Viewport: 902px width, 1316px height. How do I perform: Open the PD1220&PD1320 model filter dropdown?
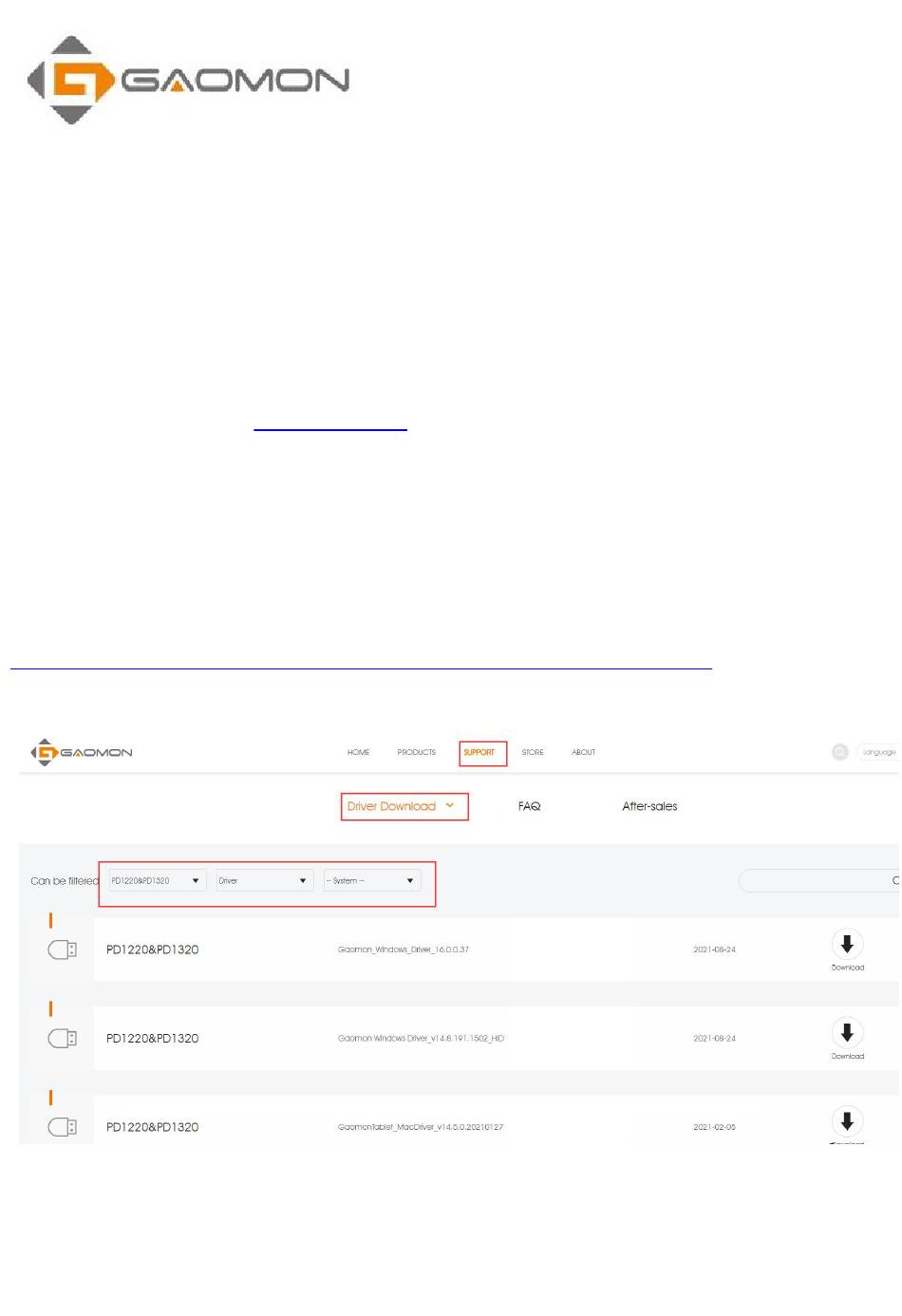coord(157,881)
